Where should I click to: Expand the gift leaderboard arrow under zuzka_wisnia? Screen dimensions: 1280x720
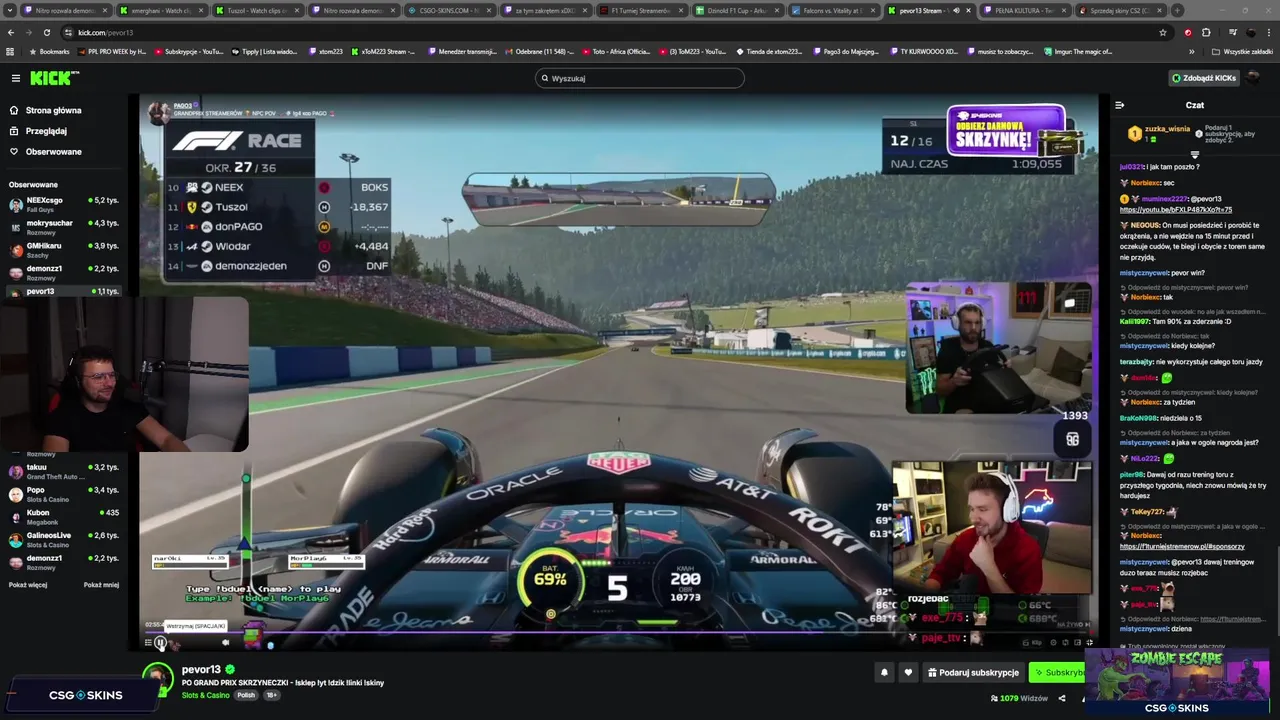(x=1194, y=155)
